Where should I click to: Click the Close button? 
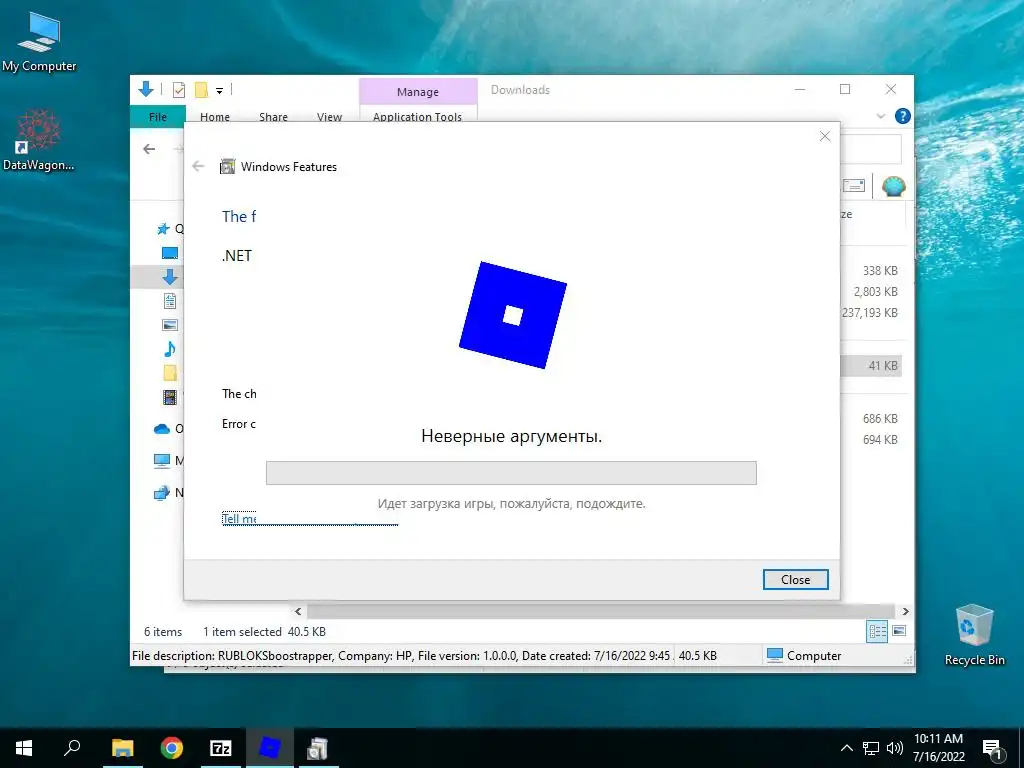[x=795, y=579]
